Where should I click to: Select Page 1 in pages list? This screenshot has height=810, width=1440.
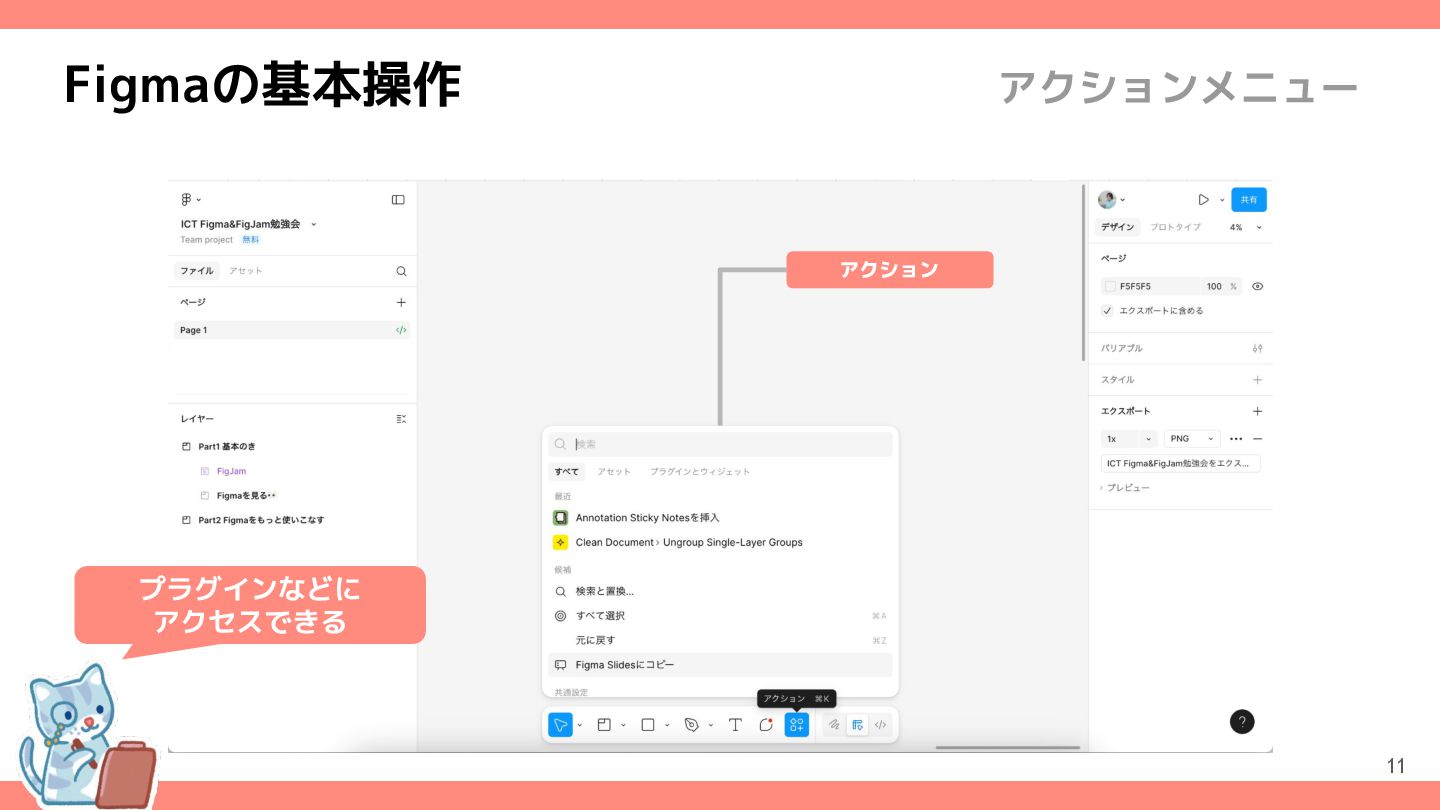coord(292,330)
